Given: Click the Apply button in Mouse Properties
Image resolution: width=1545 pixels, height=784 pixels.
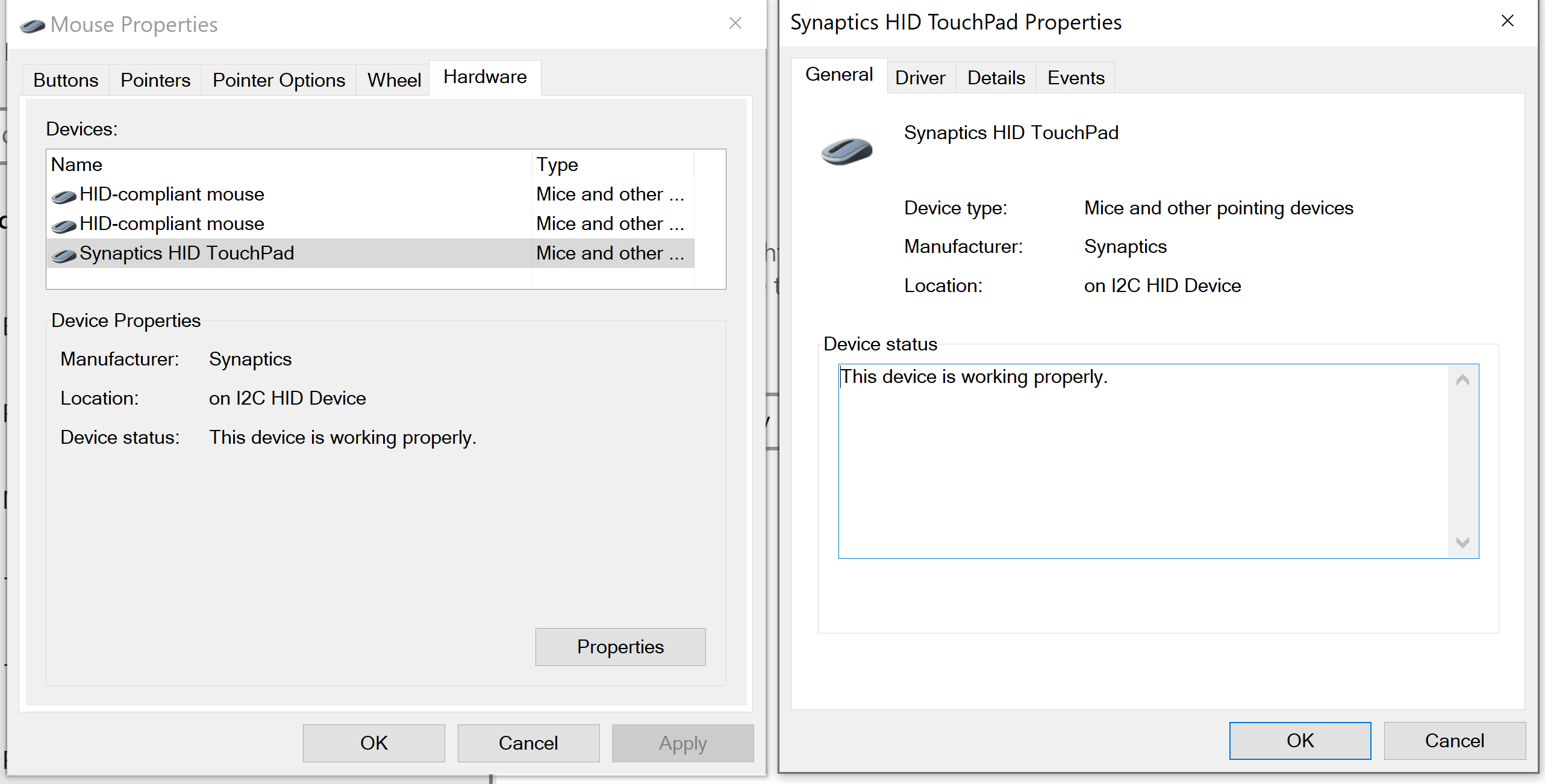Looking at the screenshot, I should pos(682,742).
